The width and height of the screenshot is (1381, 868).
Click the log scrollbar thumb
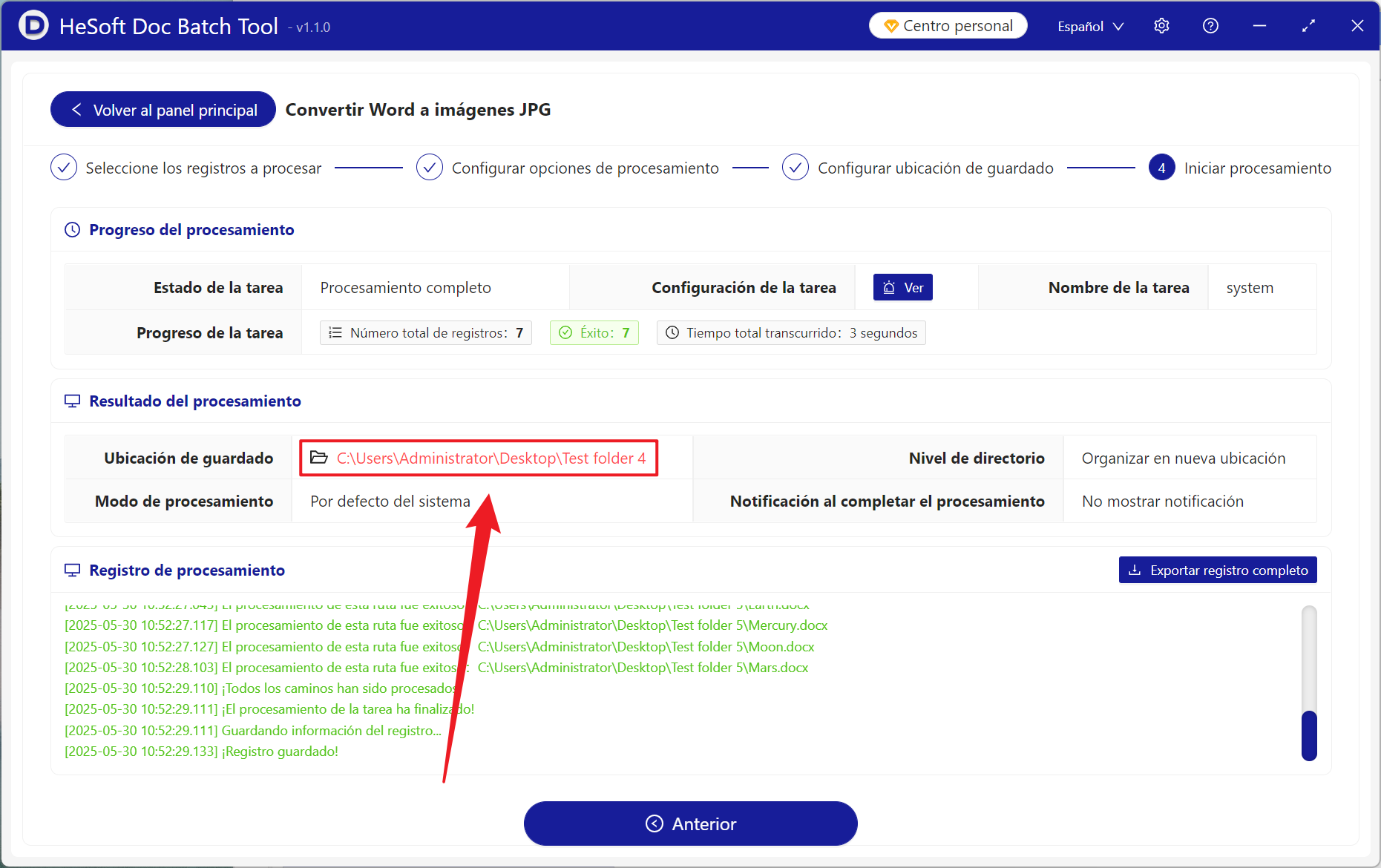1309,736
